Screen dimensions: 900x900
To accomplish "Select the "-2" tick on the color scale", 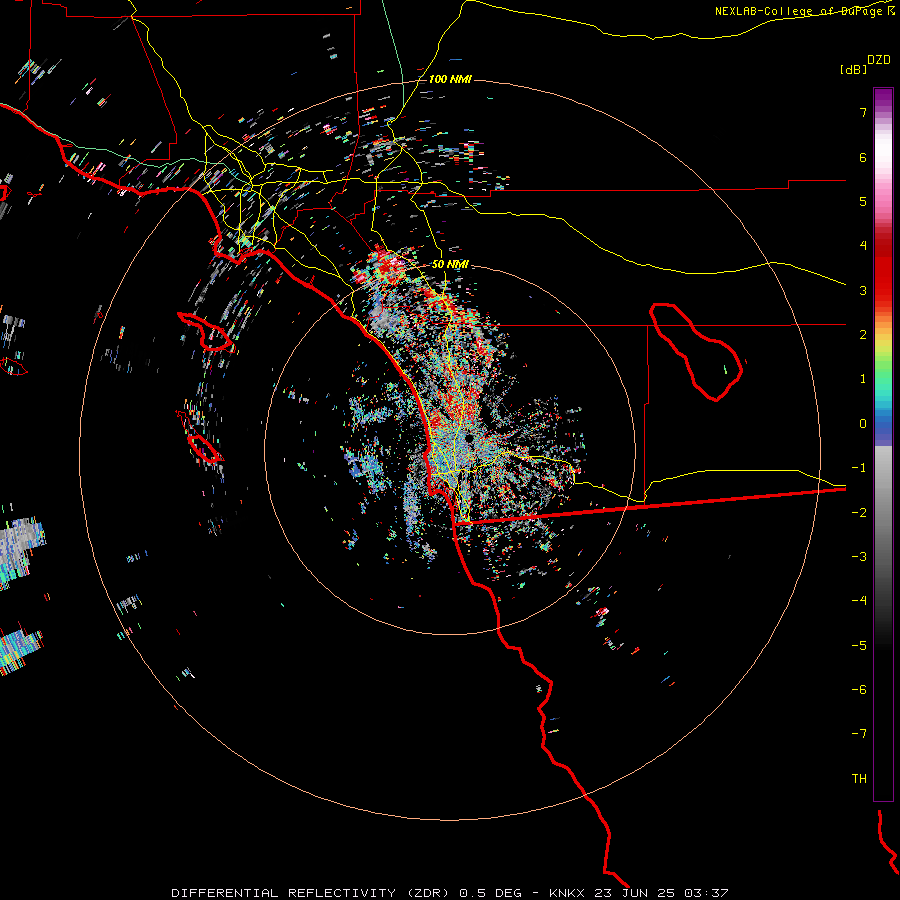I will coord(859,512).
